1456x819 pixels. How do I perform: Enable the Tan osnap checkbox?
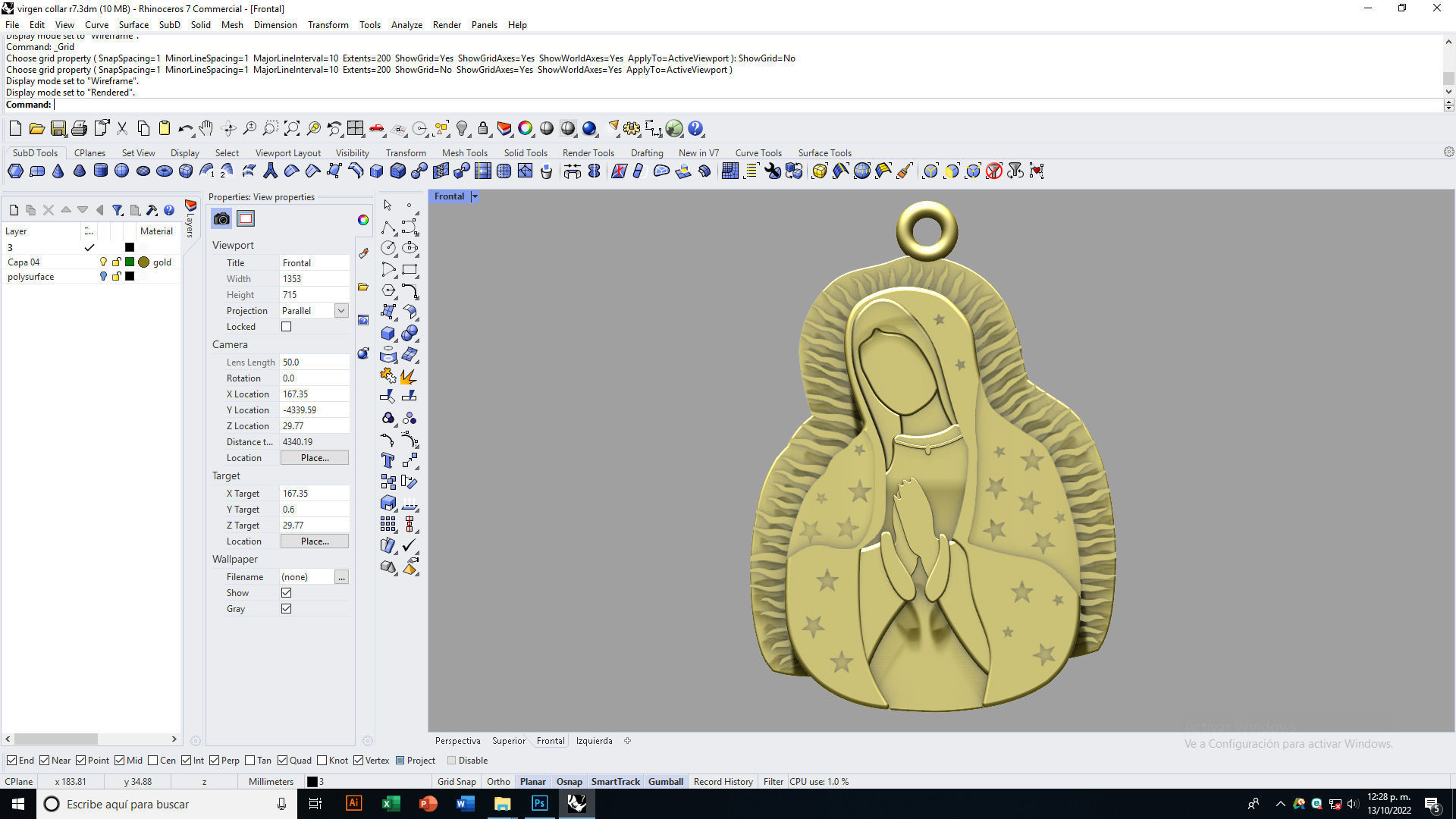click(250, 761)
